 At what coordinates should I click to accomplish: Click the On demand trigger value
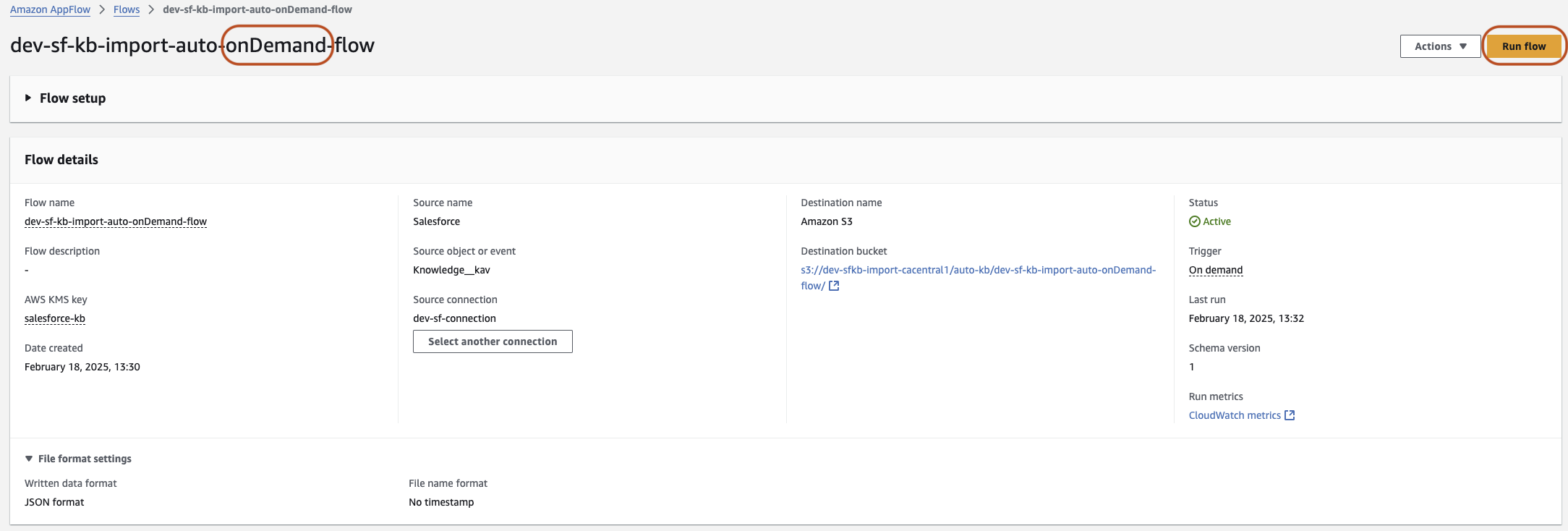click(1215, 270)
